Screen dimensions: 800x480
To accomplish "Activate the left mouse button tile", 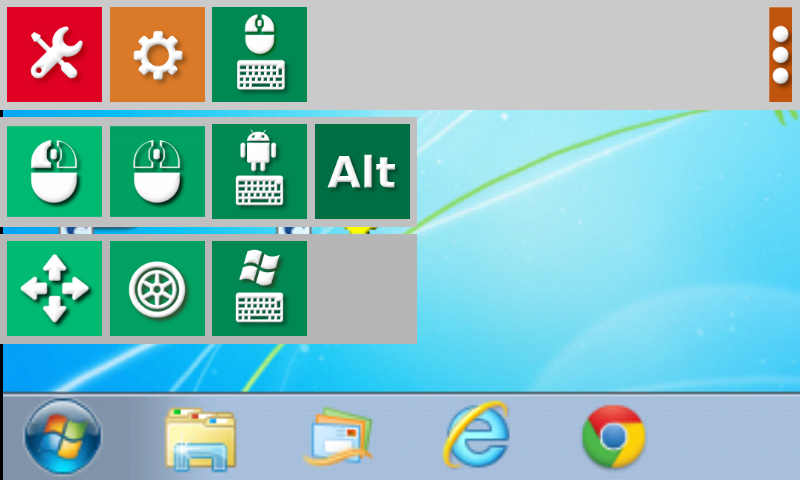I will tap(54, 171).
